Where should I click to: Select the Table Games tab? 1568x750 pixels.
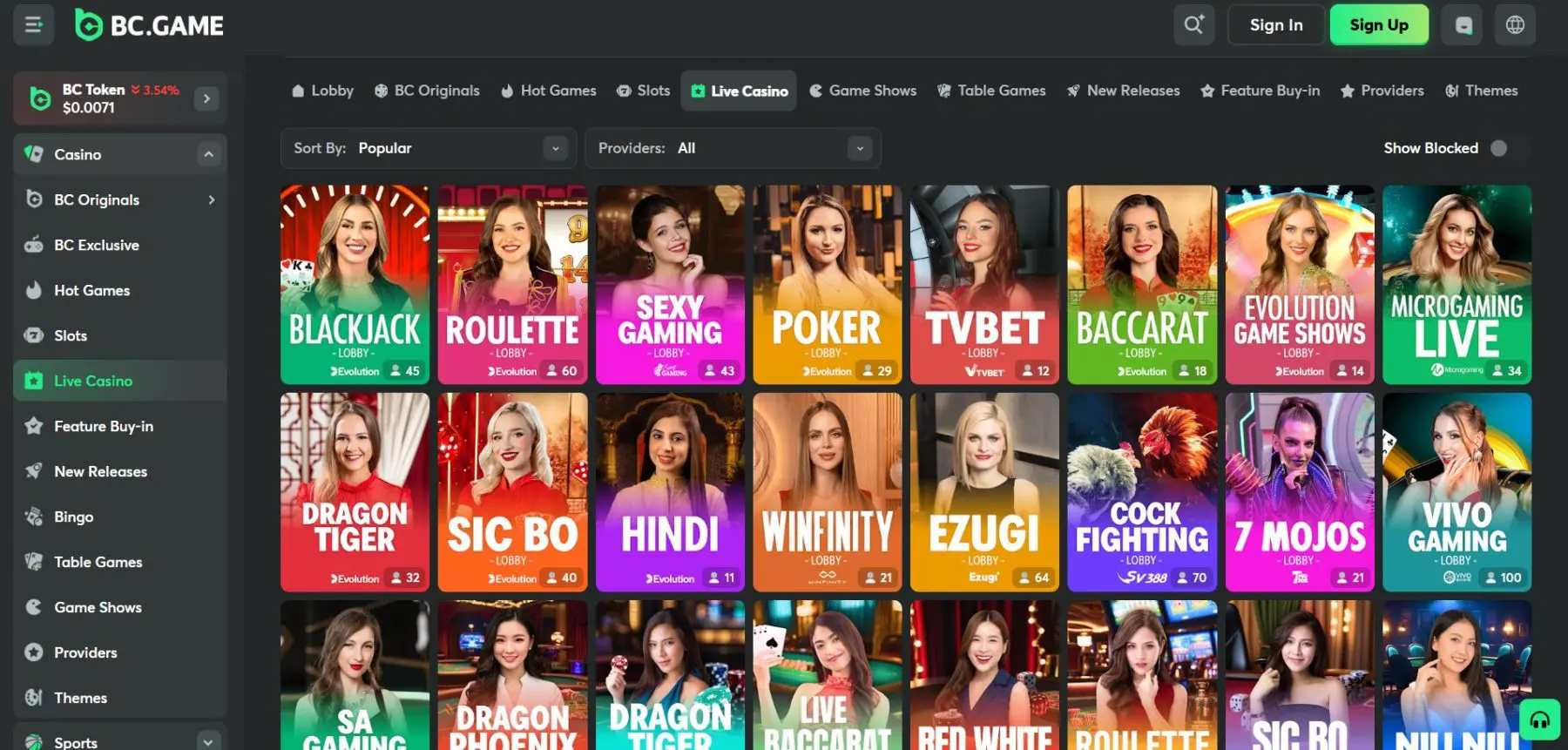click(x=991, y=91)
